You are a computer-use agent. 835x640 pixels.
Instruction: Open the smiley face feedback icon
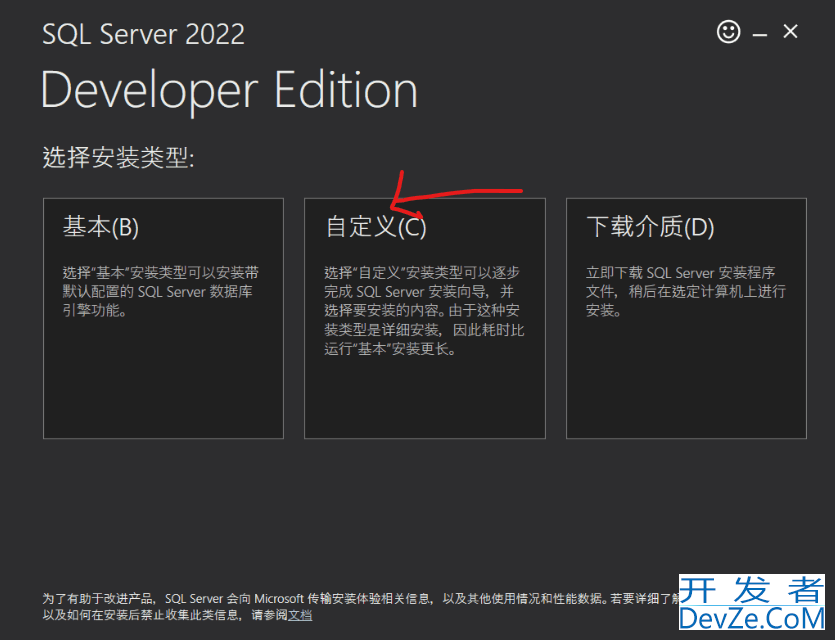coord(728,32)
